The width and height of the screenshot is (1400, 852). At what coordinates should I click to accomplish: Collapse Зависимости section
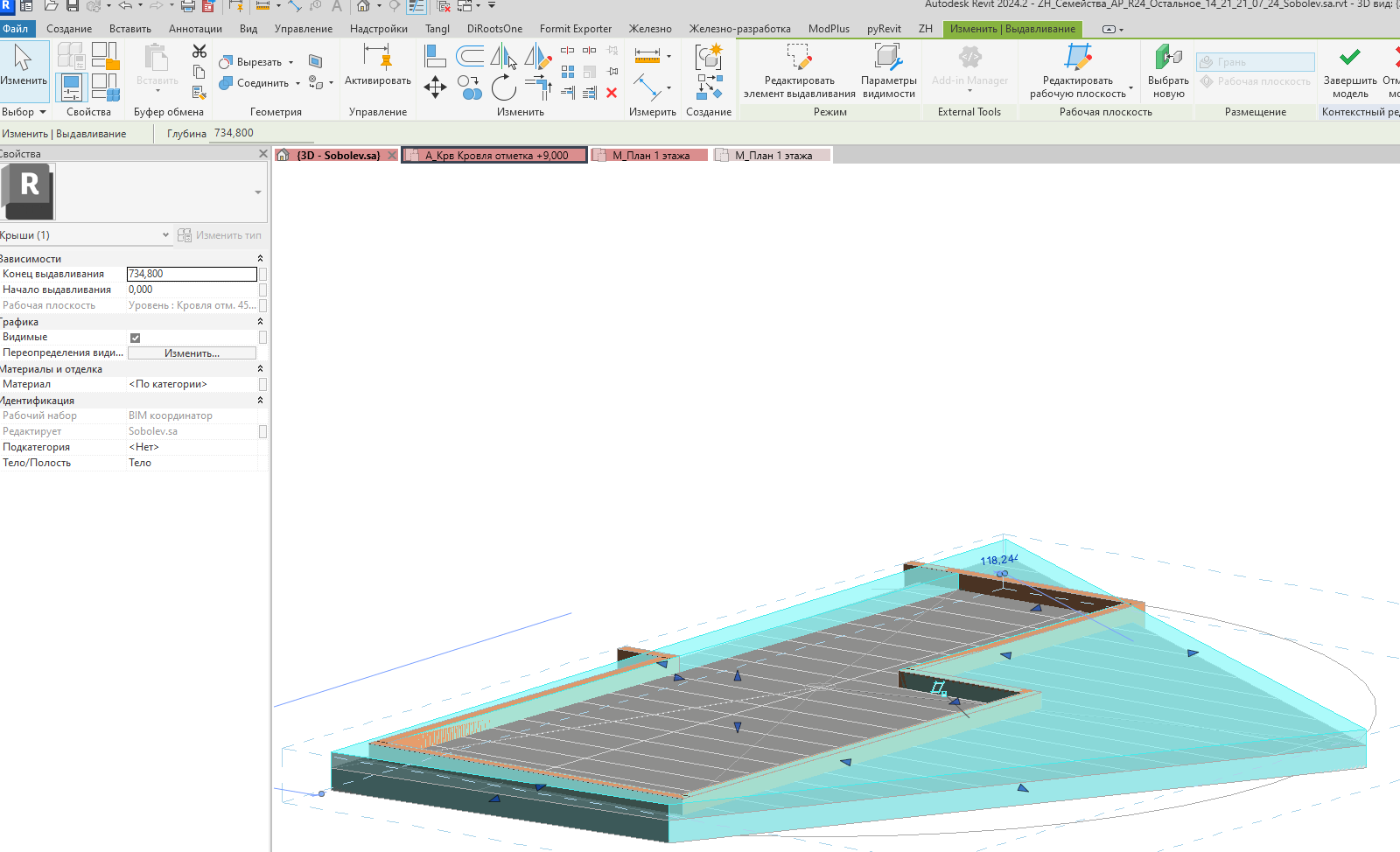click(x=260, y=259)
